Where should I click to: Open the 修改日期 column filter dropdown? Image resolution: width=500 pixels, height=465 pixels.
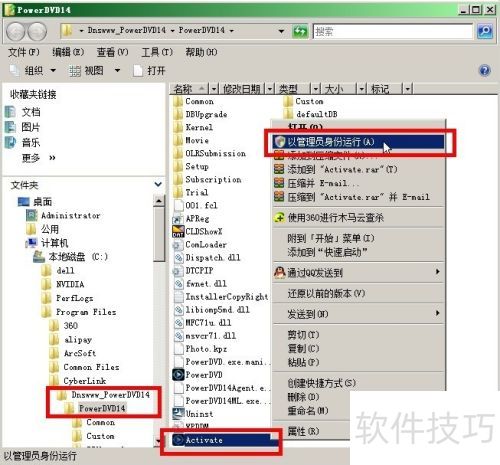[270, 89]
